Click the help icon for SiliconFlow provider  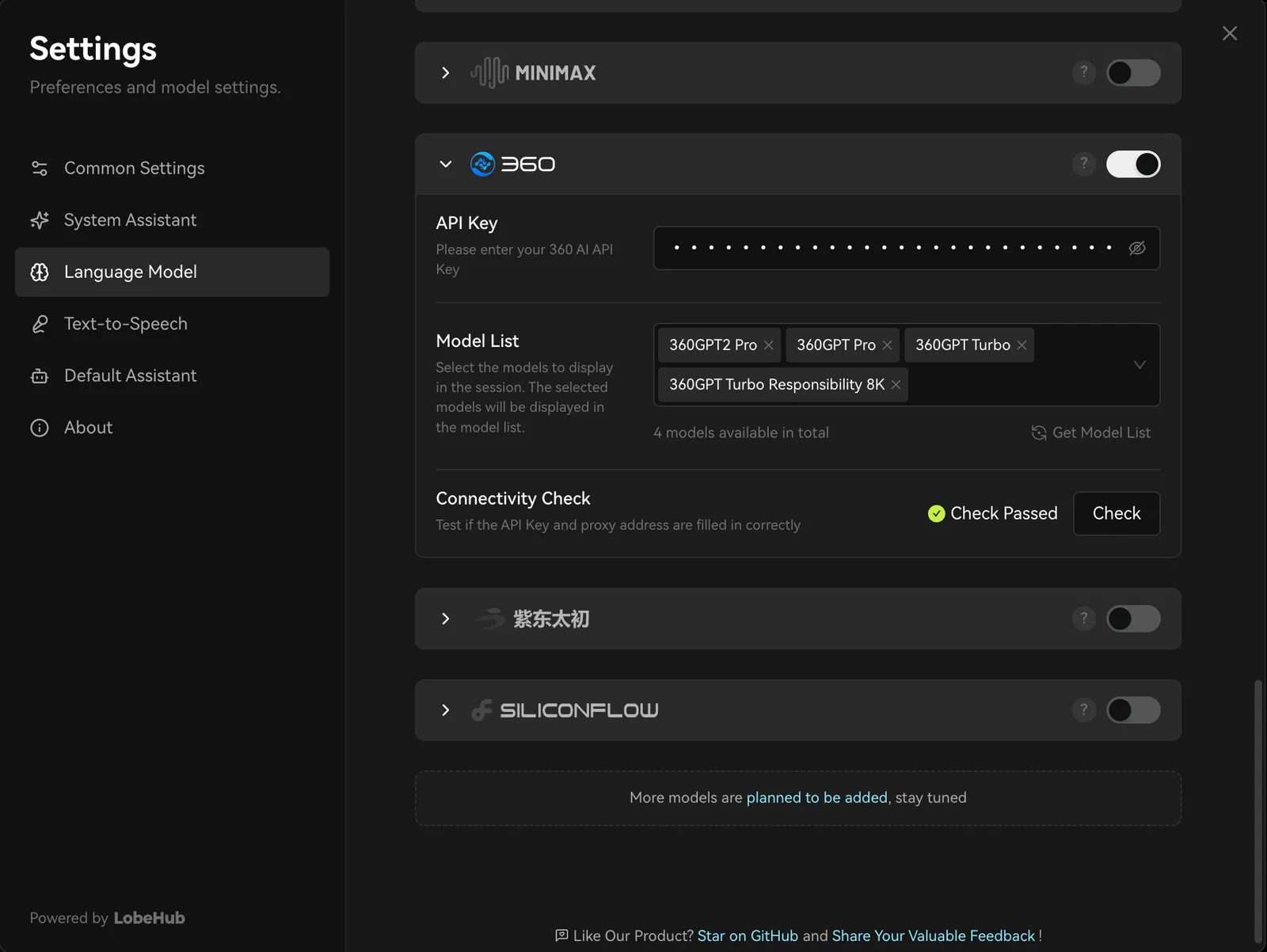pos(1083,710)
